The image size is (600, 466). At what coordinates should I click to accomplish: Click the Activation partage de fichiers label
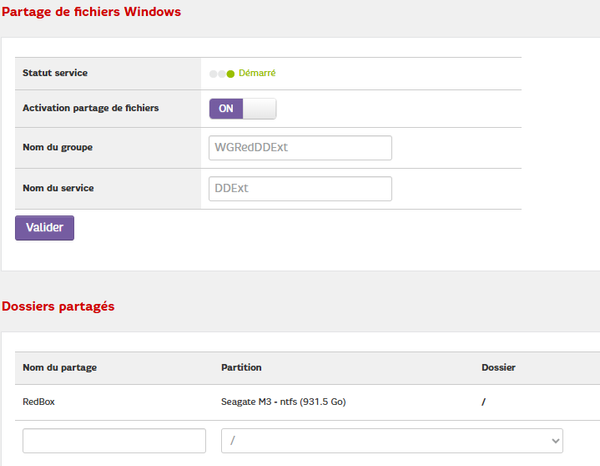pos(90,108)
